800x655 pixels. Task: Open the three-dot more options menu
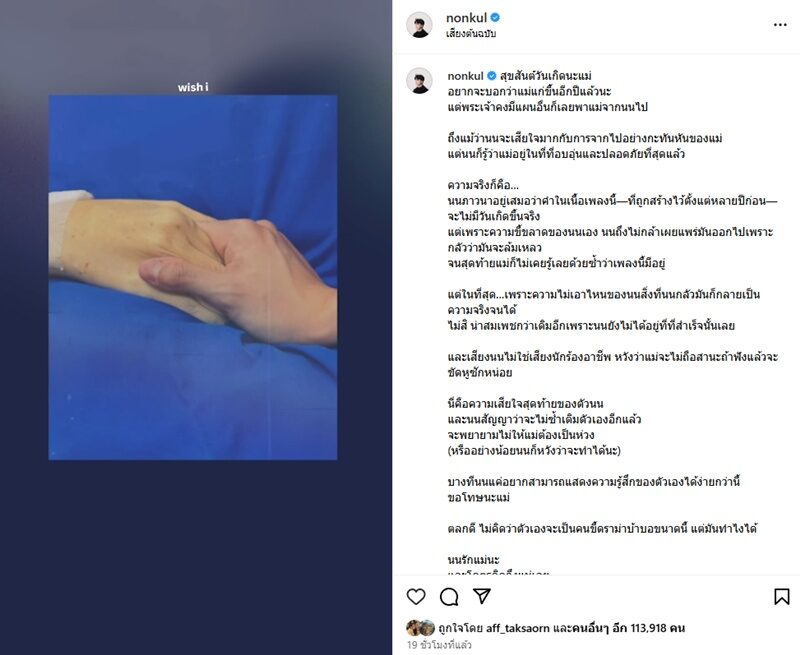(x=780, y=24)
